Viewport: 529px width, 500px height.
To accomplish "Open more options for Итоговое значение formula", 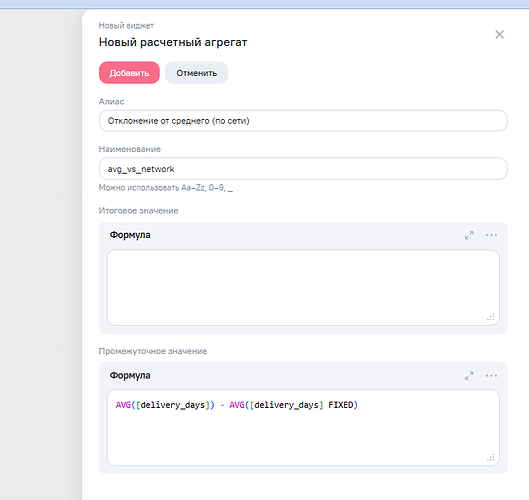I will (491, 235).
